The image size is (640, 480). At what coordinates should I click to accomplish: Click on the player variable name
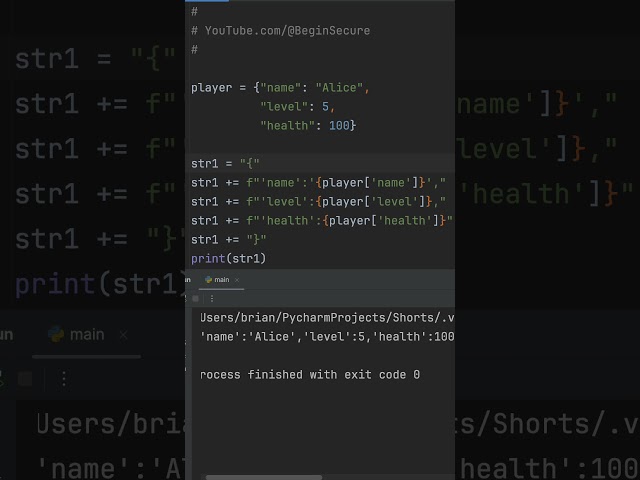[211, 88]
